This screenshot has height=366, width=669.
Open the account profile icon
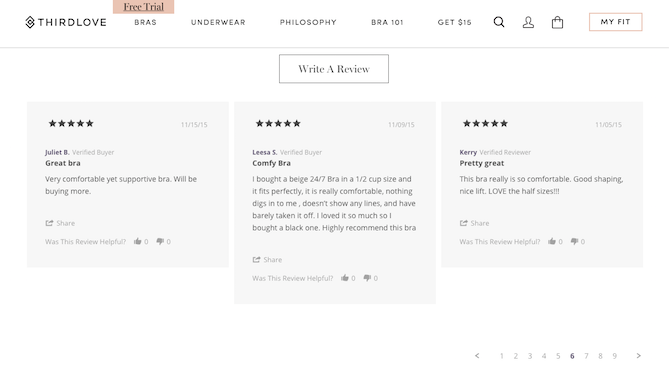point(528,22)
